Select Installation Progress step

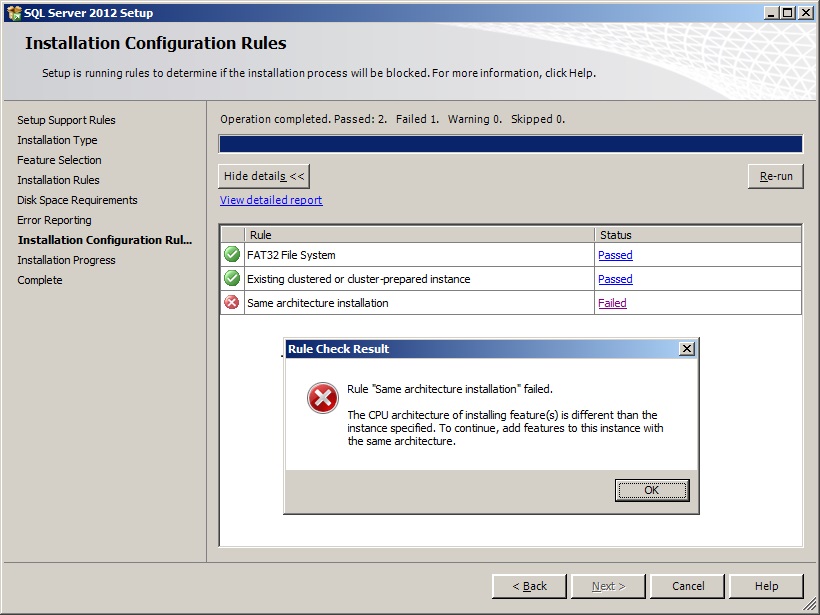[x=66, y=260]
